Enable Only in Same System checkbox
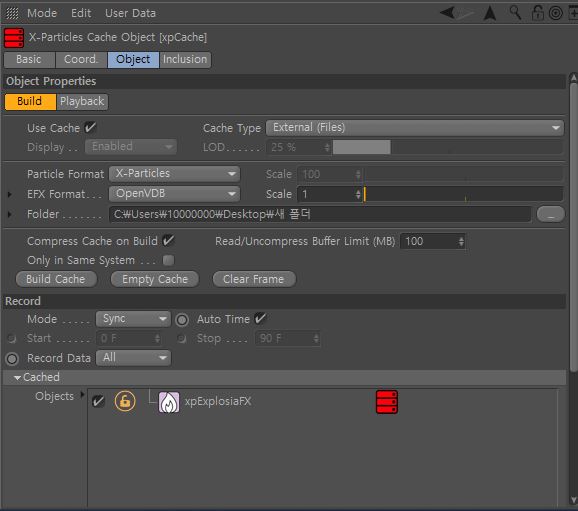 coord(168,260)
